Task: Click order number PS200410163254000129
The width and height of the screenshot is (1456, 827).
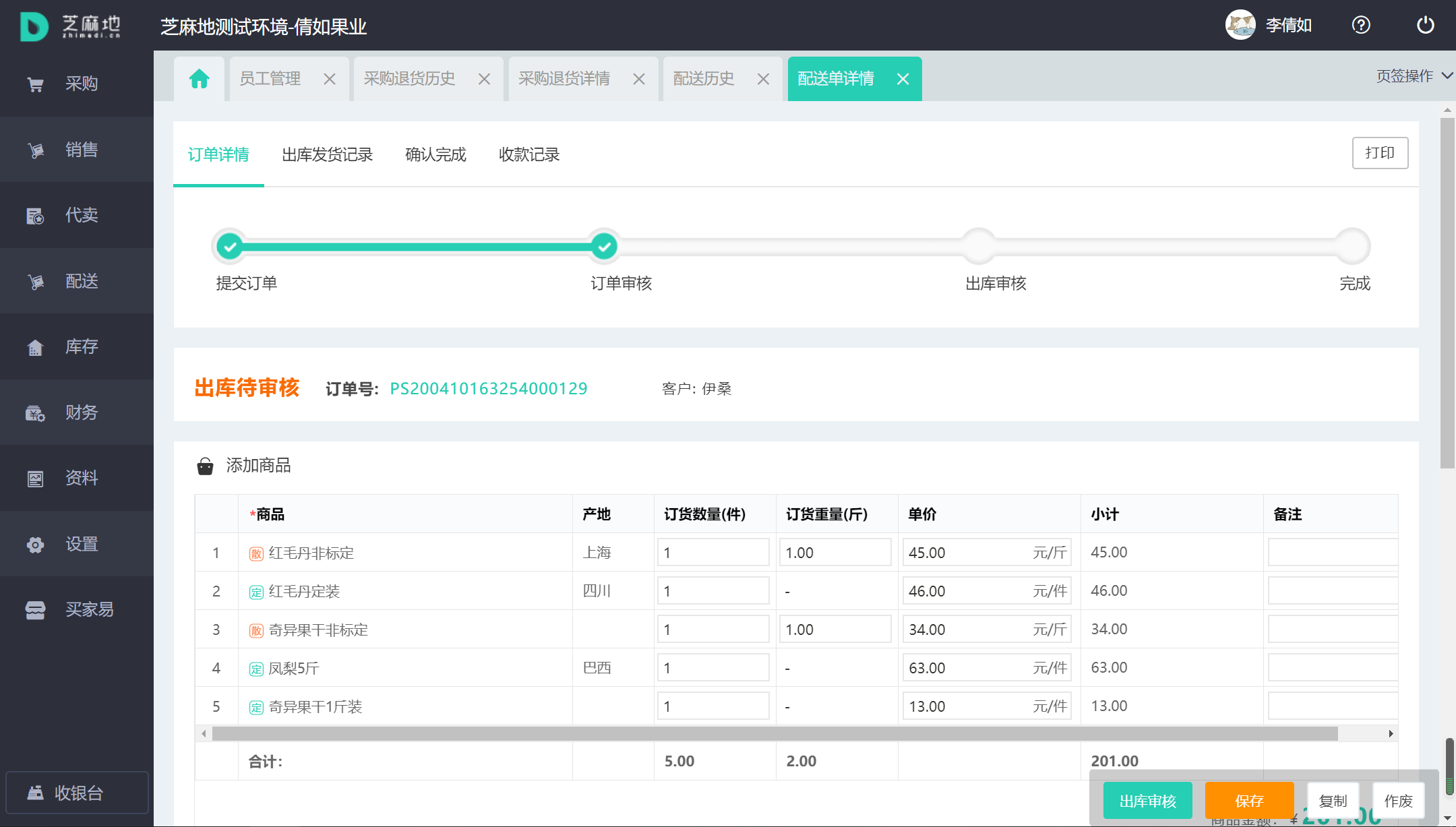Action: [489, 389]
